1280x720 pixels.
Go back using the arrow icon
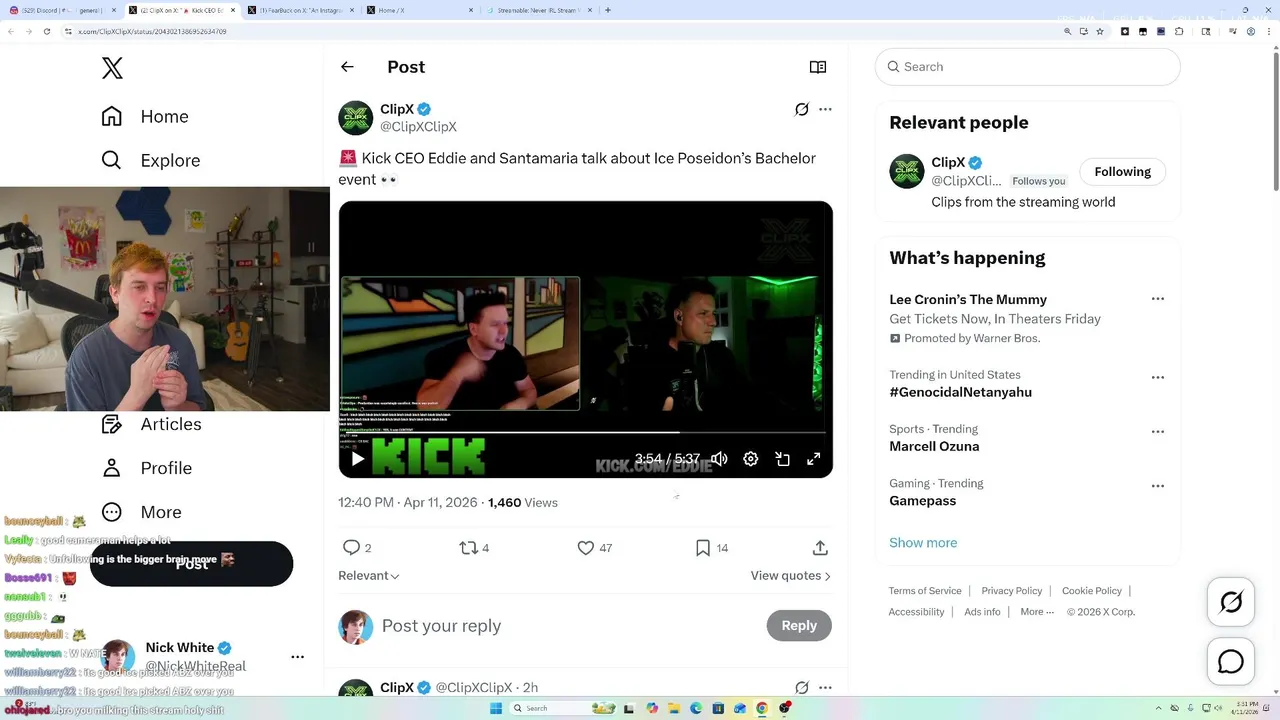click(x=347, y=67)
